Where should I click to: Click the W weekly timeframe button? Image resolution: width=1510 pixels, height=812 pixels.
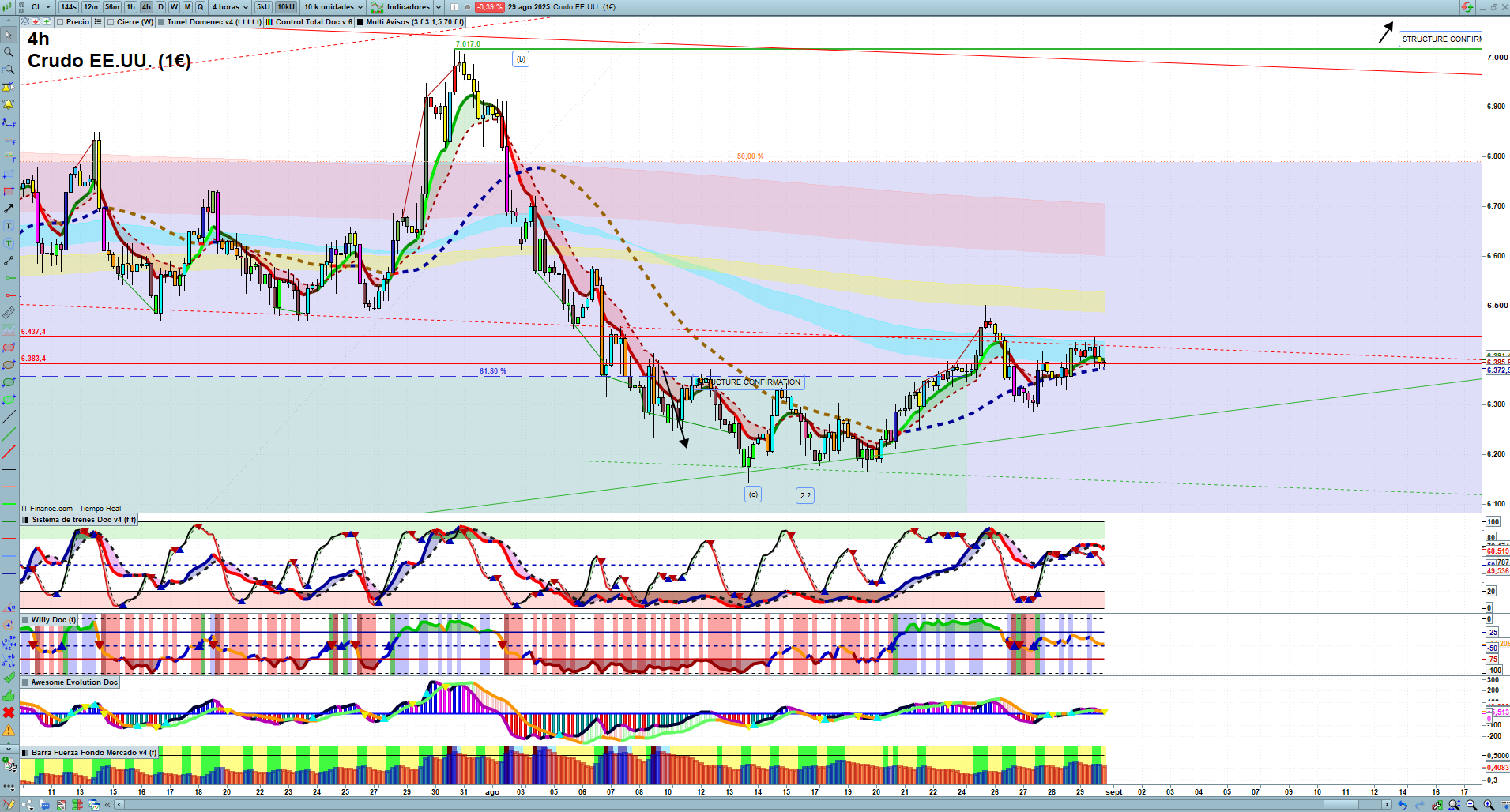pos(175,7)
